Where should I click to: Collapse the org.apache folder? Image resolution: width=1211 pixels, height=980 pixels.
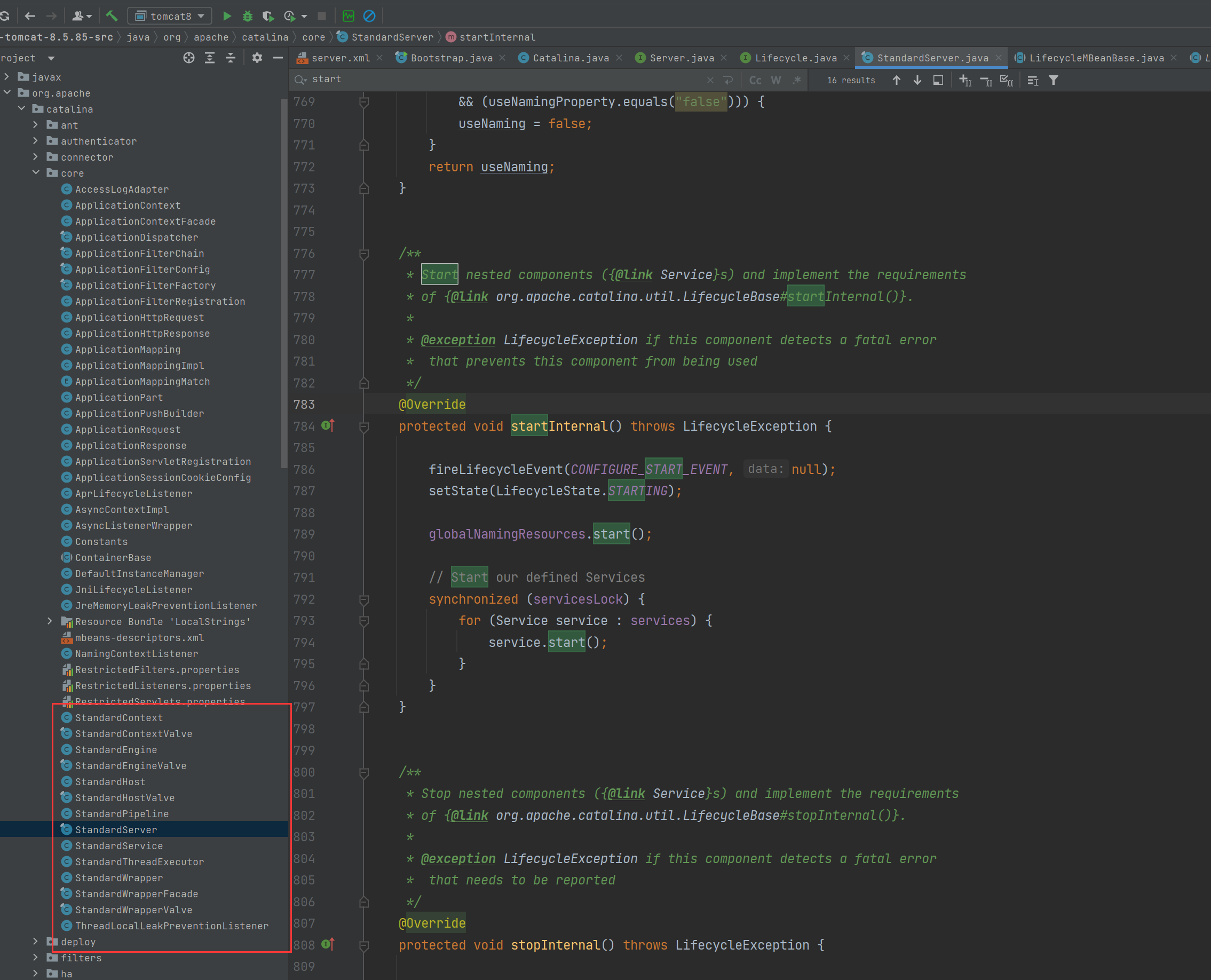(7, 92)
